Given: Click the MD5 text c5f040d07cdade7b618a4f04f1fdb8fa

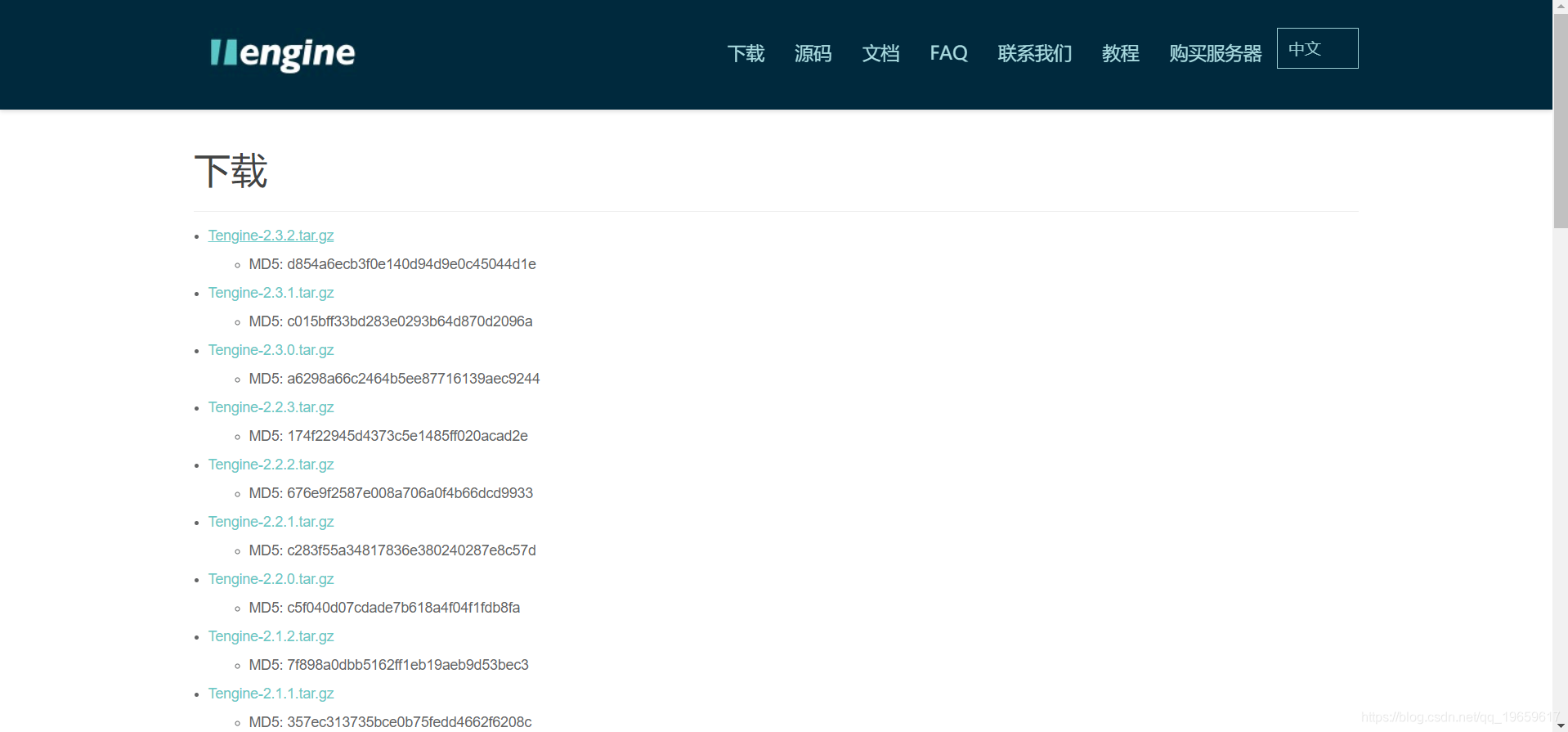Looking at the screenshot, I should (403, 608).
